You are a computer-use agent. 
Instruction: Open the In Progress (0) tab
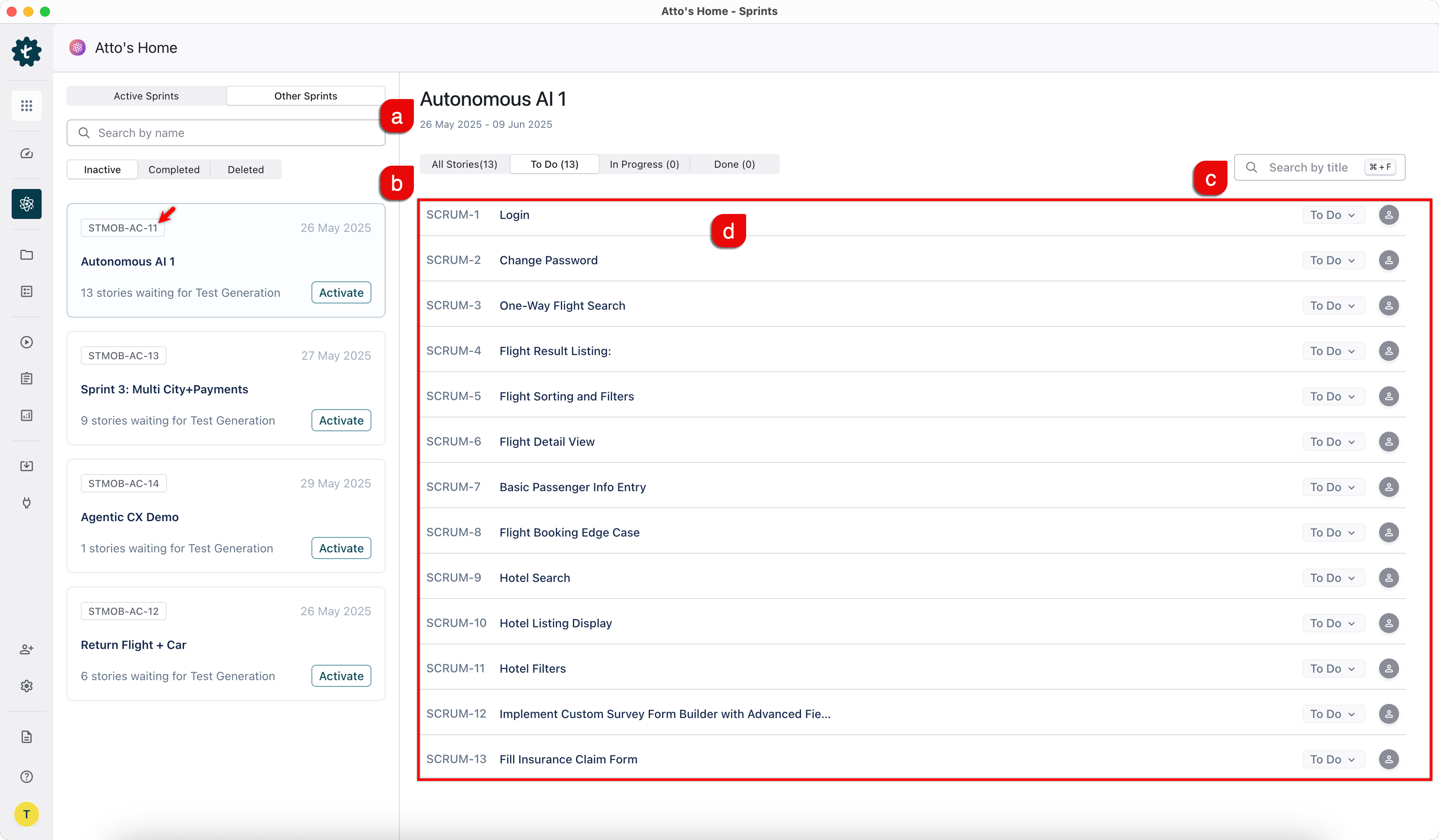[644, 164]
